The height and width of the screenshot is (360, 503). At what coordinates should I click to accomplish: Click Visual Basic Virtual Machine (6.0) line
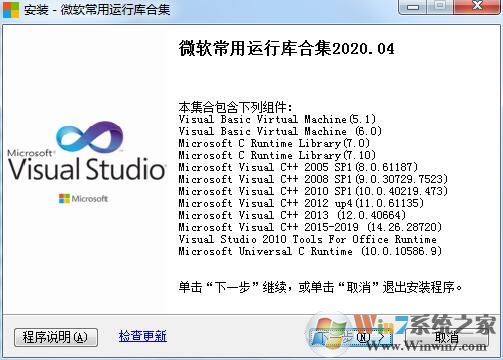(x=280, y=131)
